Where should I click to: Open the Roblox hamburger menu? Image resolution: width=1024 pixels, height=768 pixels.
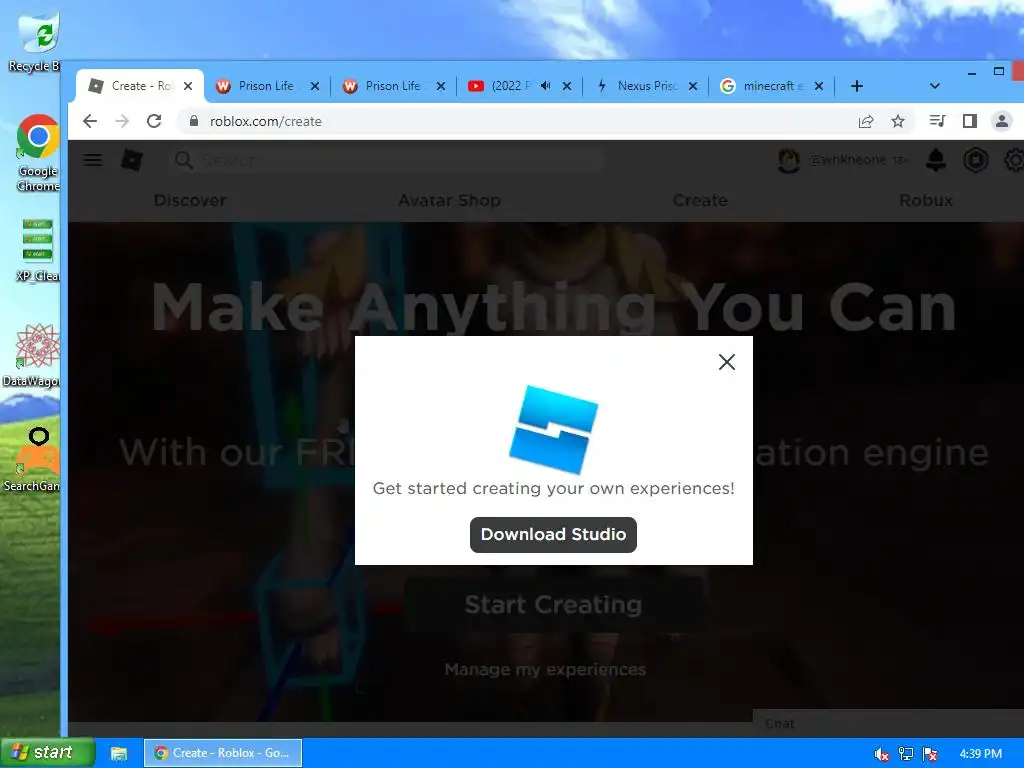click(93, 160)
